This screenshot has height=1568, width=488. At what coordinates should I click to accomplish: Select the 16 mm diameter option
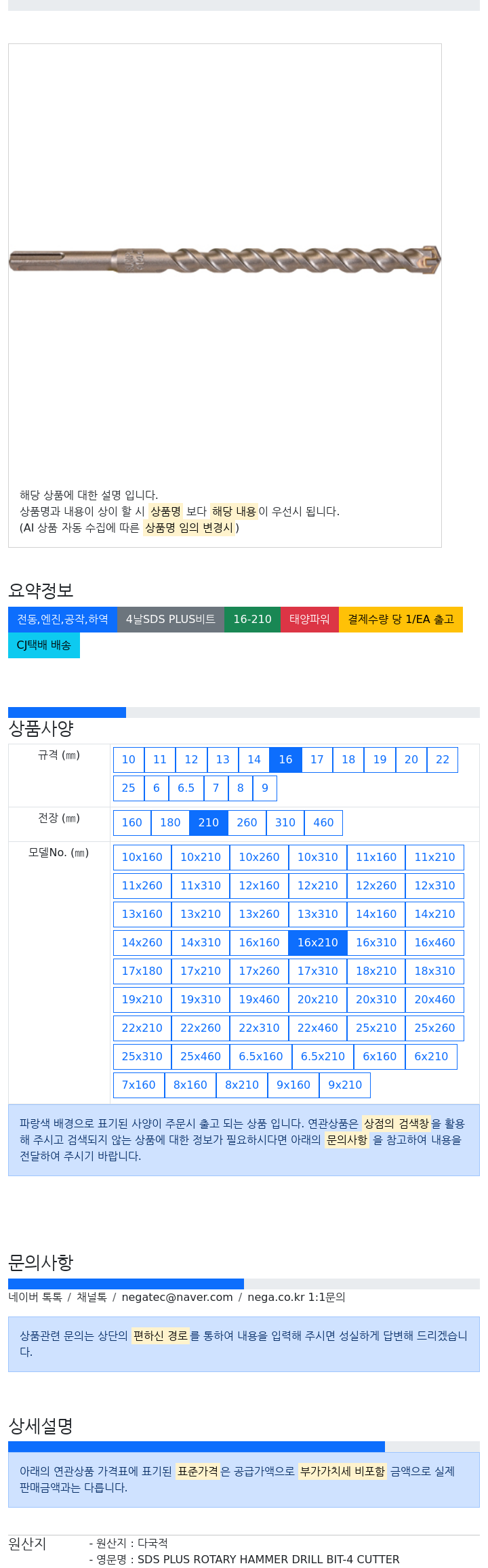pos(285,759)
